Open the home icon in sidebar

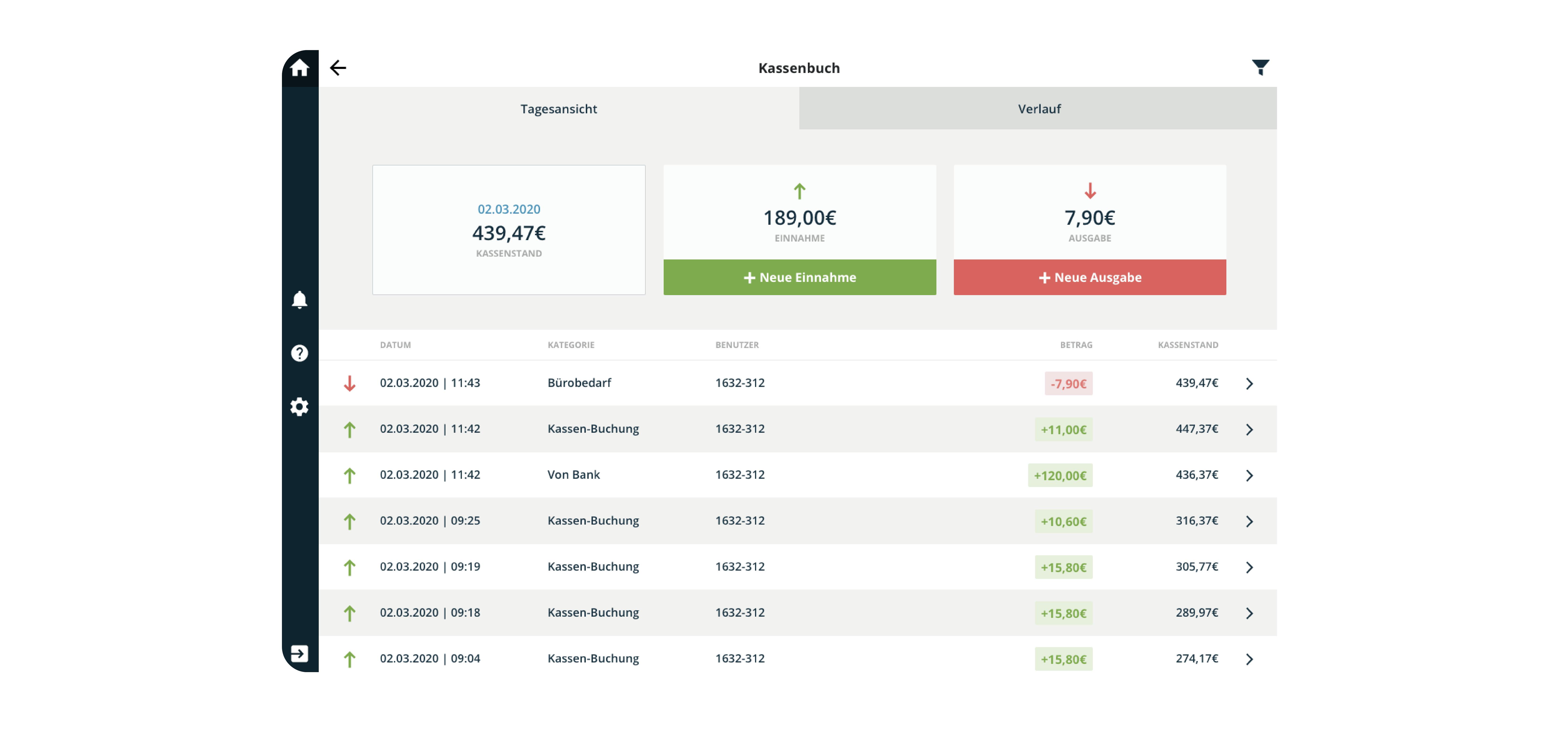299,68
